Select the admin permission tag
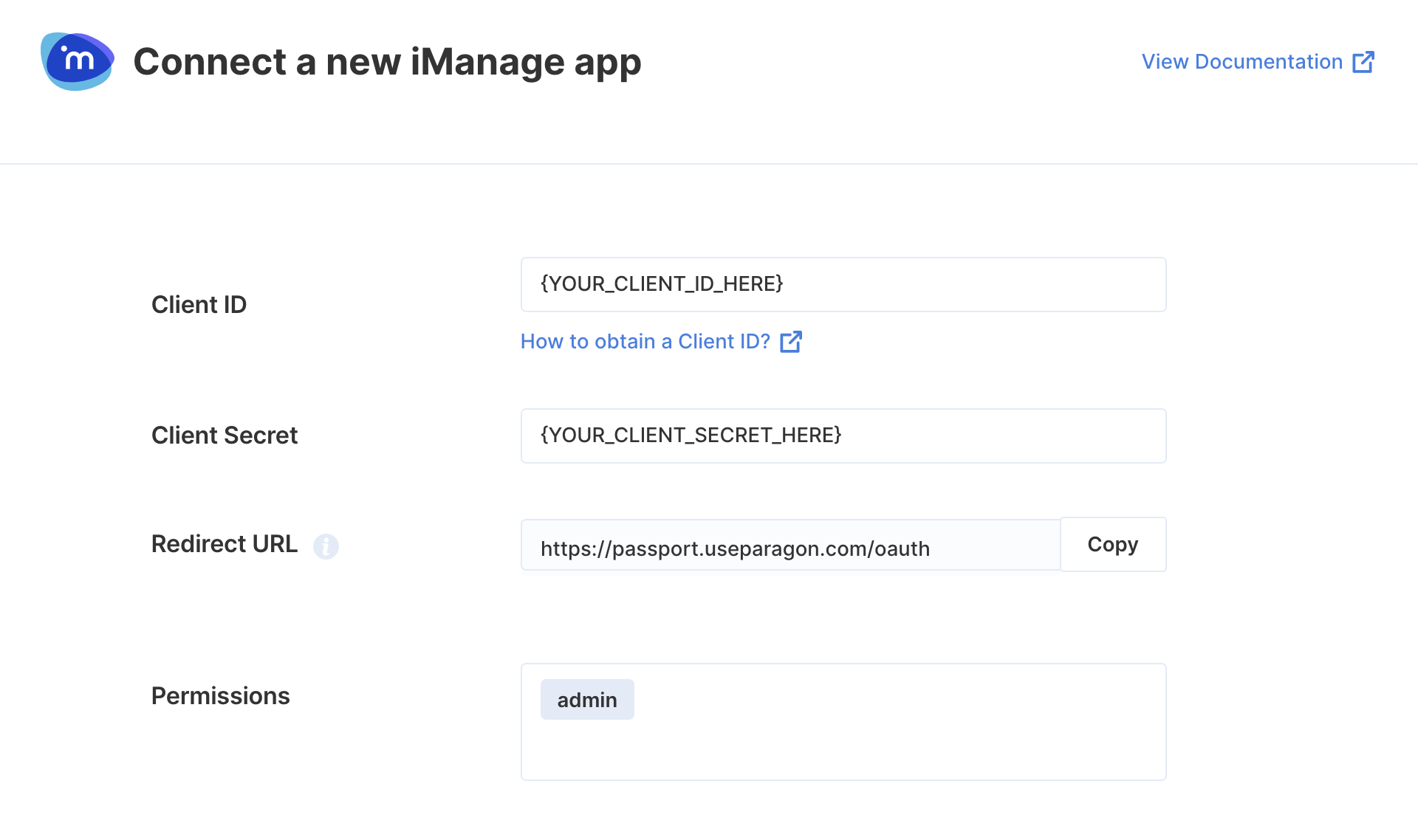 click(x=587, y=700)
